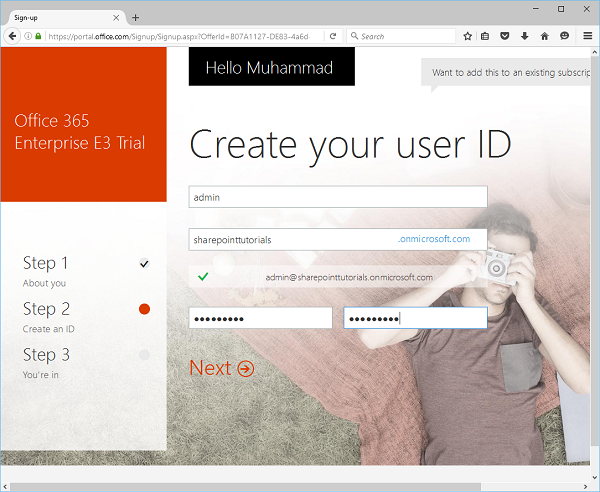Click 'Want to add this to existing subscription' link
600x492 pixels.
point(510,73)
